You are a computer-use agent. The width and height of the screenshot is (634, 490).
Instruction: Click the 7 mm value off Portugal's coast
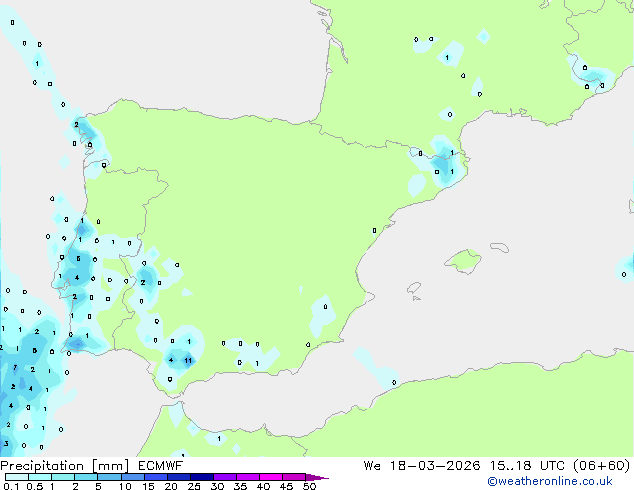click(16, 369)
